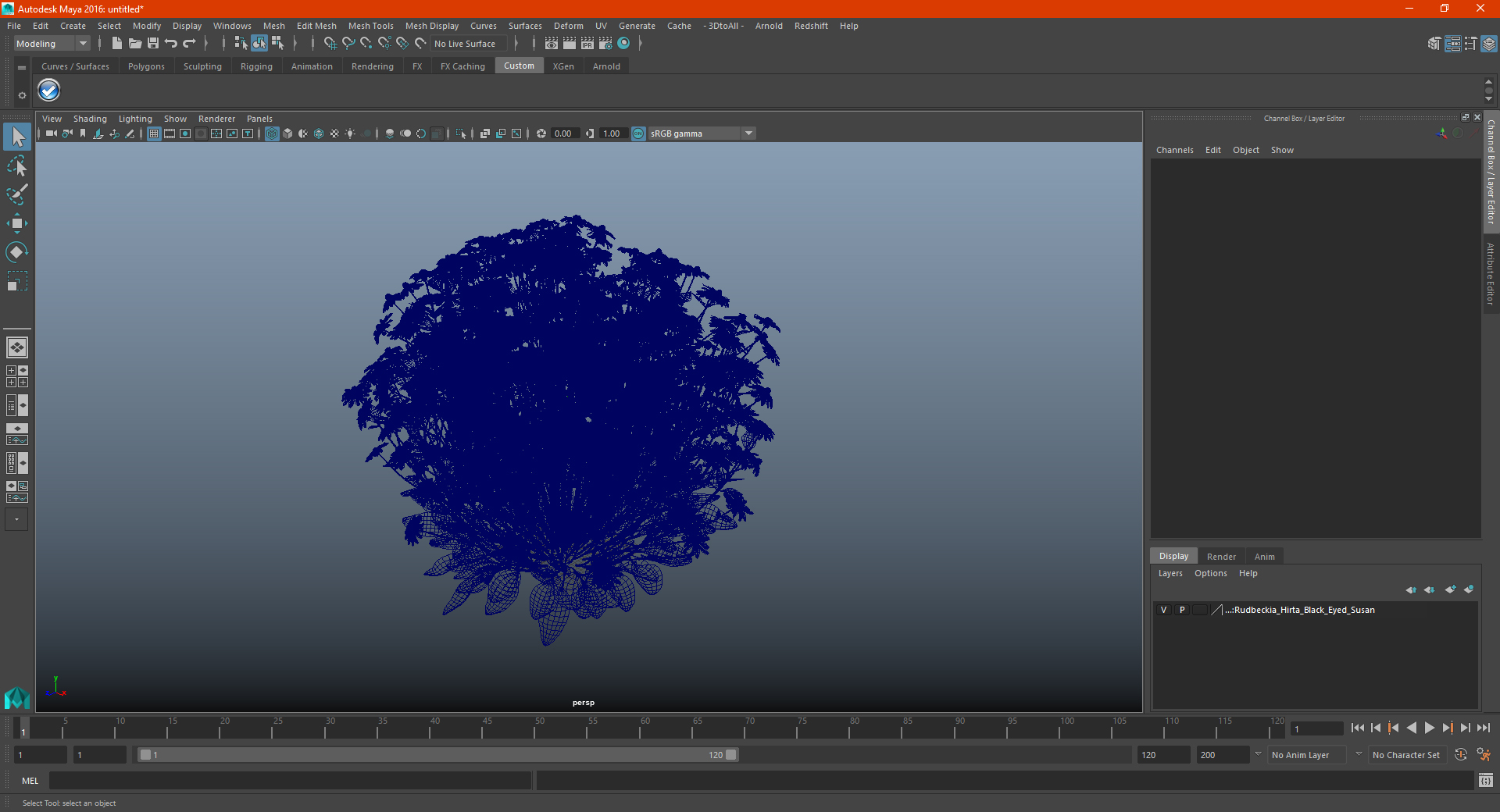
Task: Toggle the auto keyframe button
Action: tap(1461, 755)
